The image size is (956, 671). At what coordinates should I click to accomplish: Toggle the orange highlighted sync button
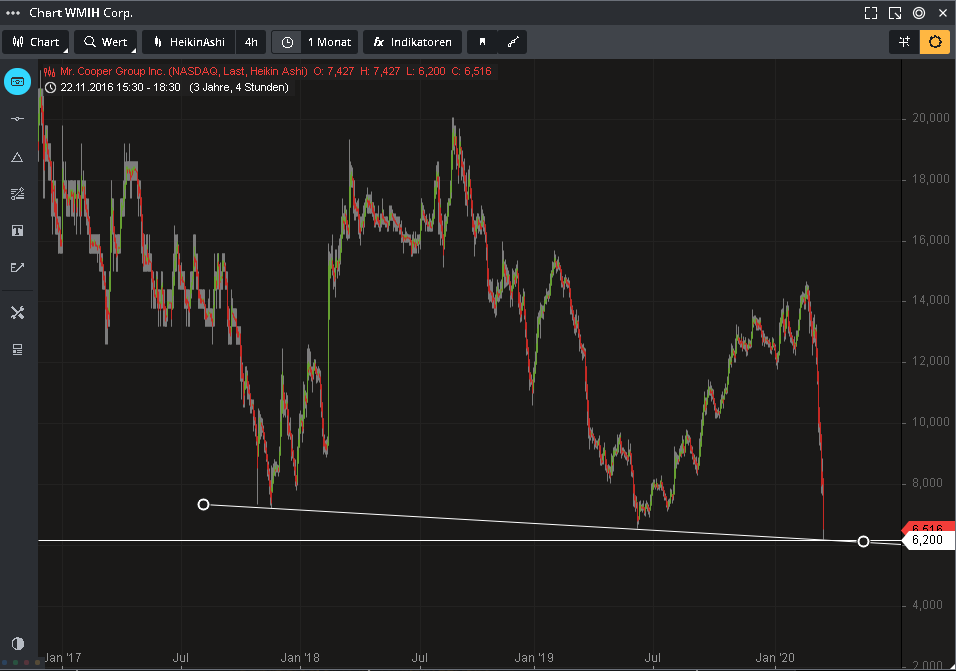[x=935, y=42]
